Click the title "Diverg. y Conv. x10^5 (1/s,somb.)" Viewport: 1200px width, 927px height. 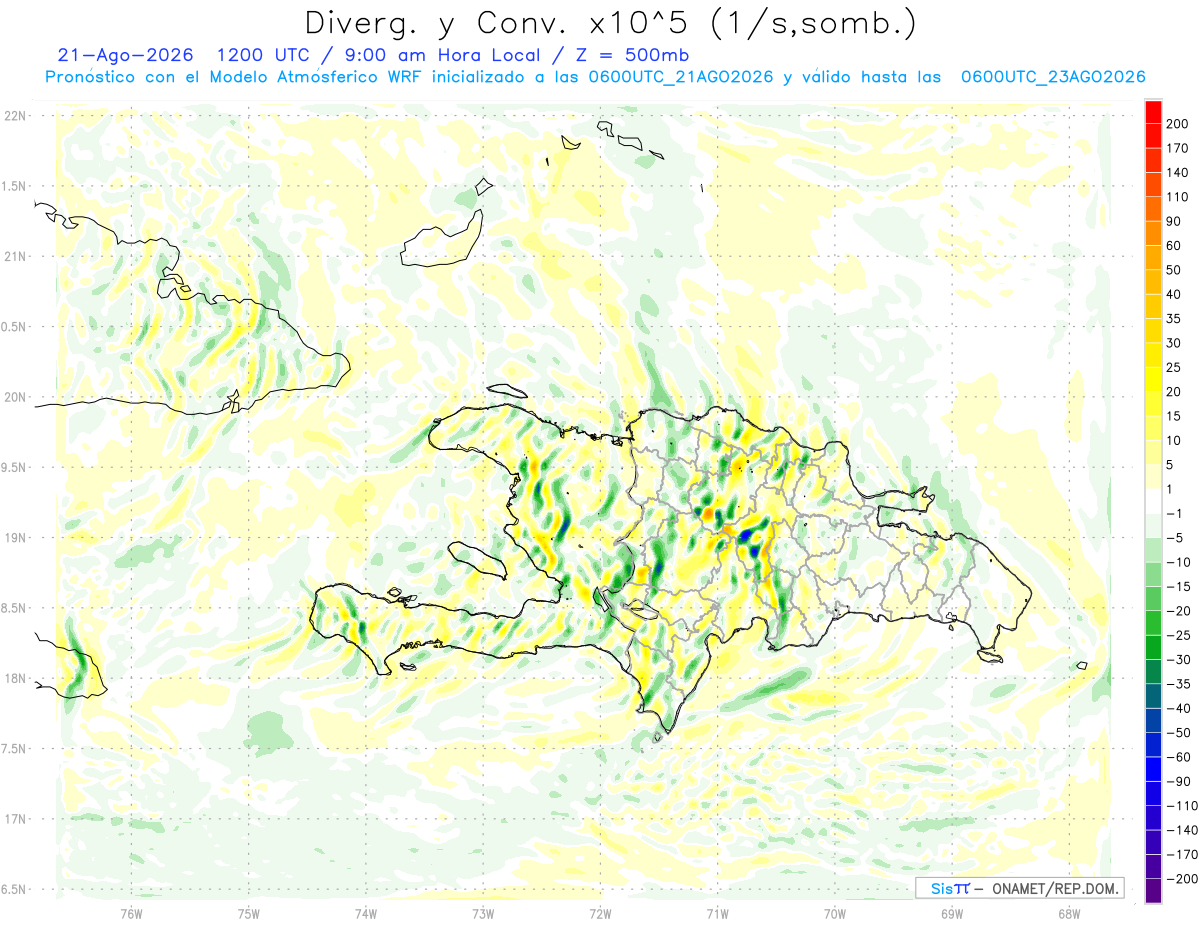point(609,23)
